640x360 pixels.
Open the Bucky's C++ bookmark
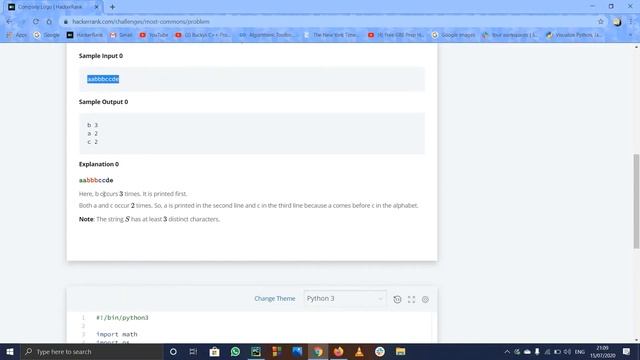203,35
